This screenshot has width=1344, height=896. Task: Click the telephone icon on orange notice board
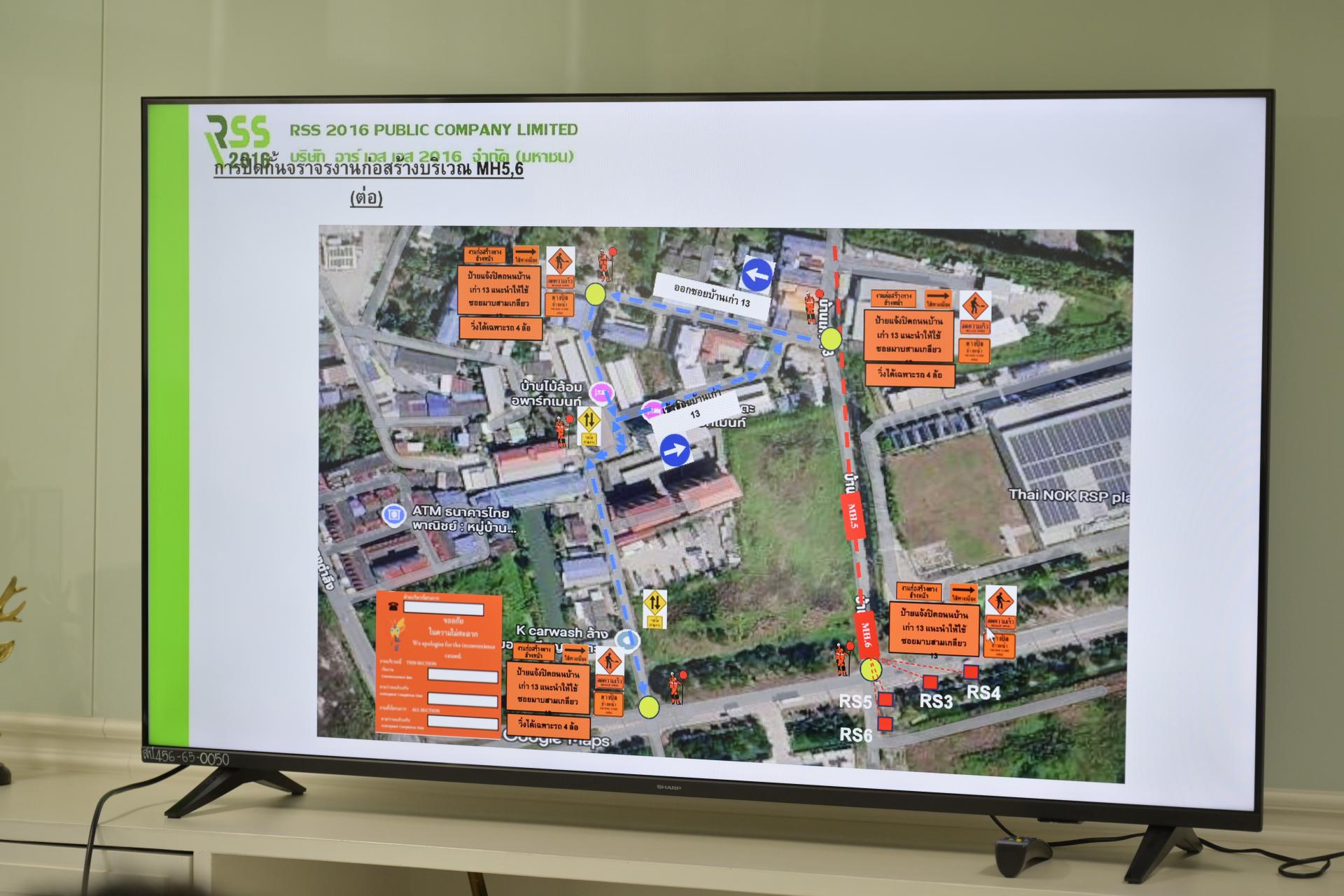[393, 607]
